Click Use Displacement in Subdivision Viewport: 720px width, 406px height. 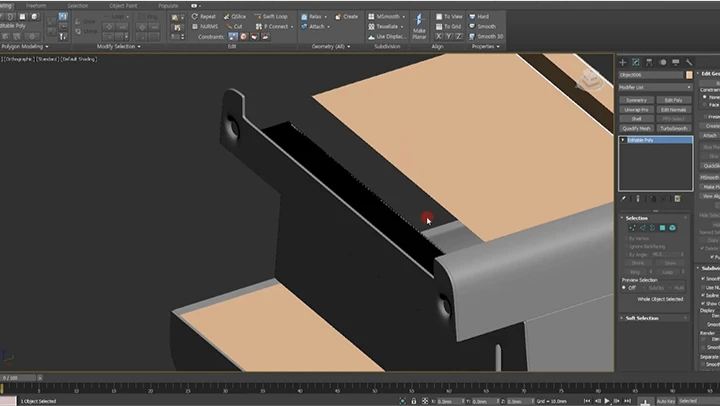pyautogui.click(x=387, y=36)
